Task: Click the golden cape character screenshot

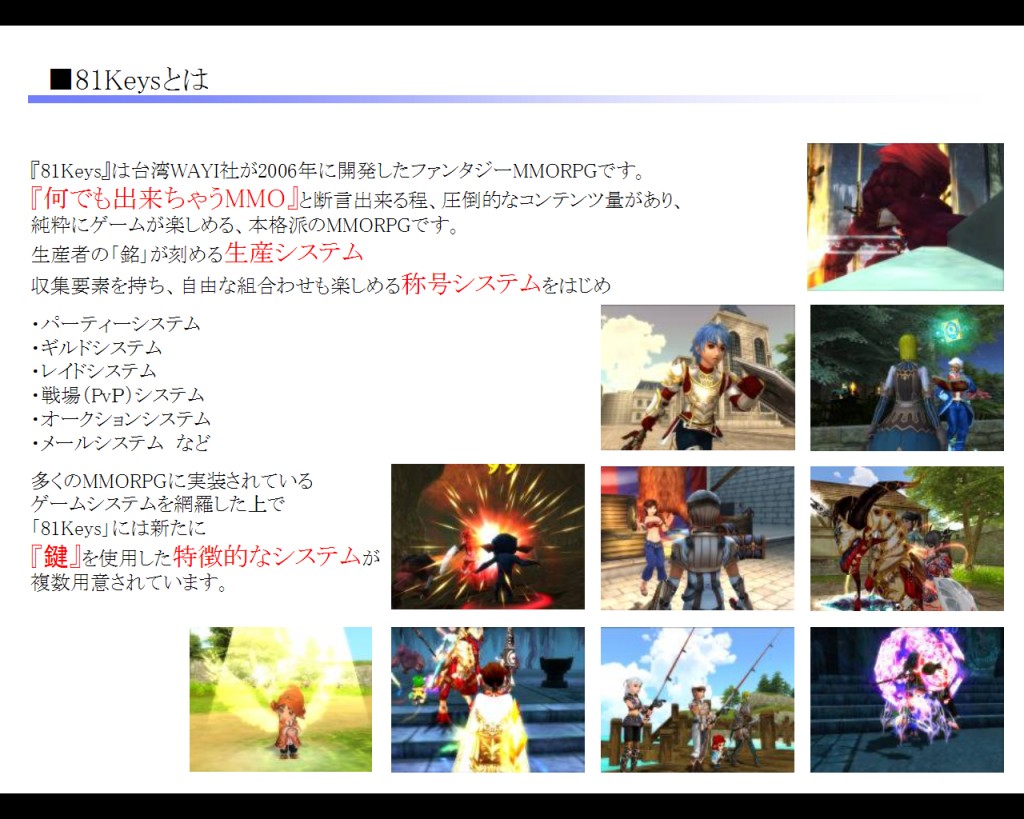Action: point(488,699)
